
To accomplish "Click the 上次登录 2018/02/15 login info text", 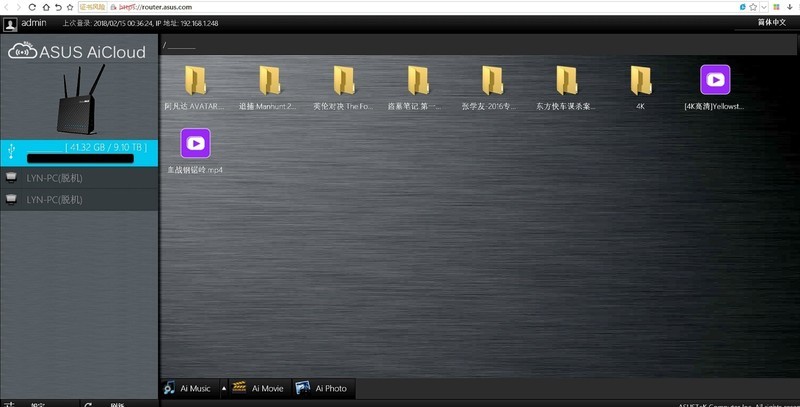I will [140, 23].
